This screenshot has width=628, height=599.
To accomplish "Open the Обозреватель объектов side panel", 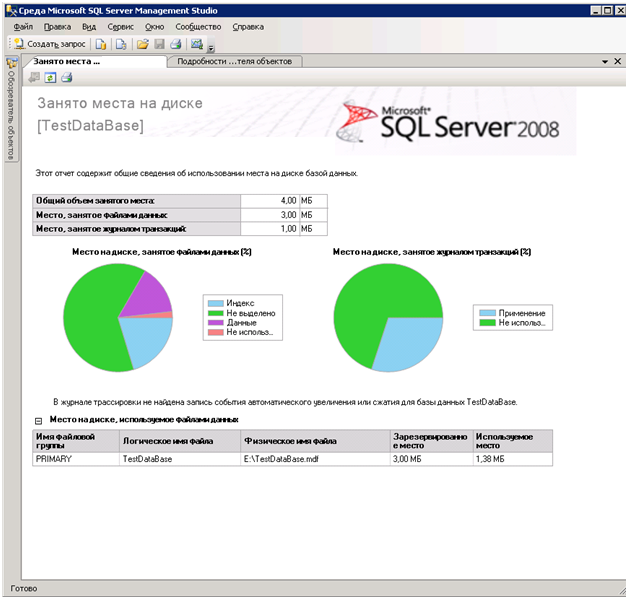I will tap(11, 109).
